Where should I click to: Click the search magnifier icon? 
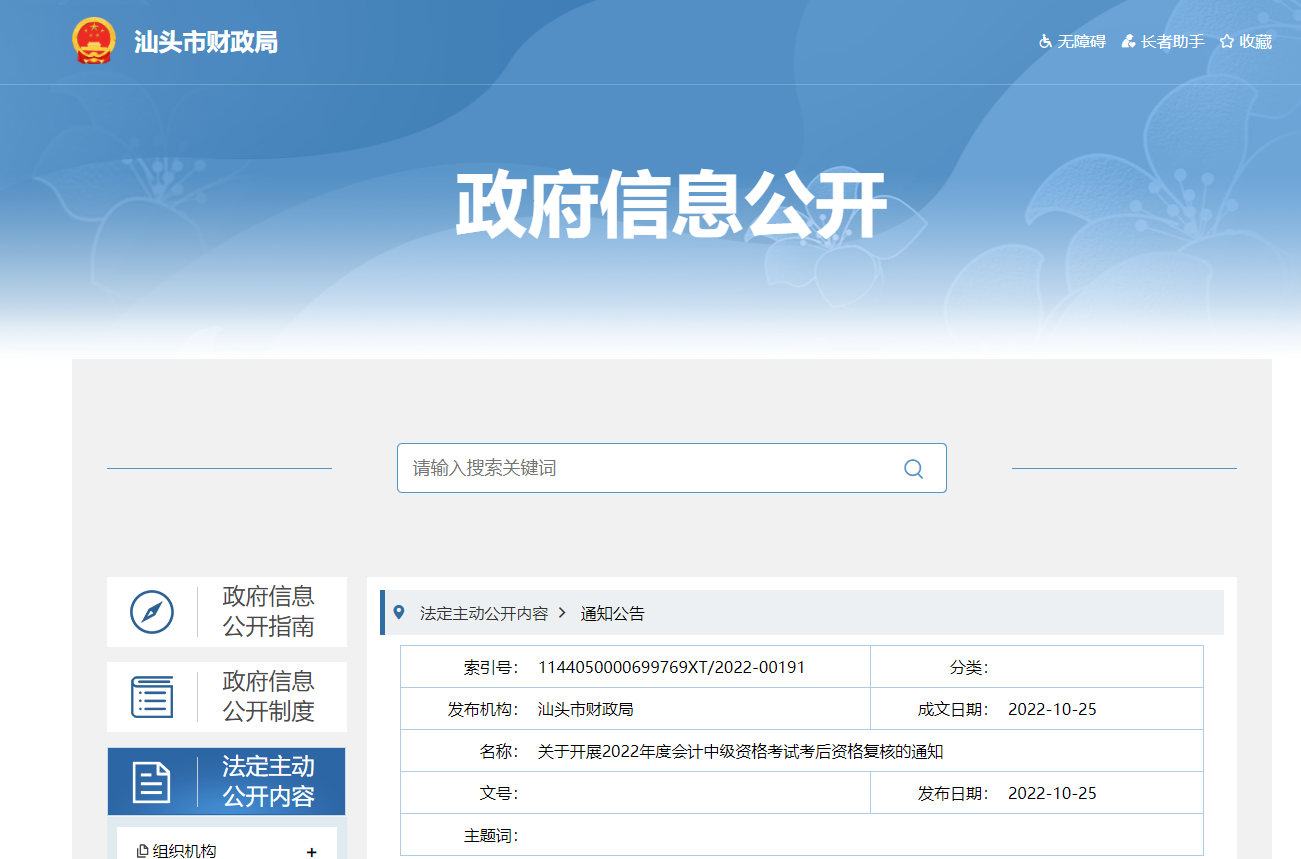point(912,467)
